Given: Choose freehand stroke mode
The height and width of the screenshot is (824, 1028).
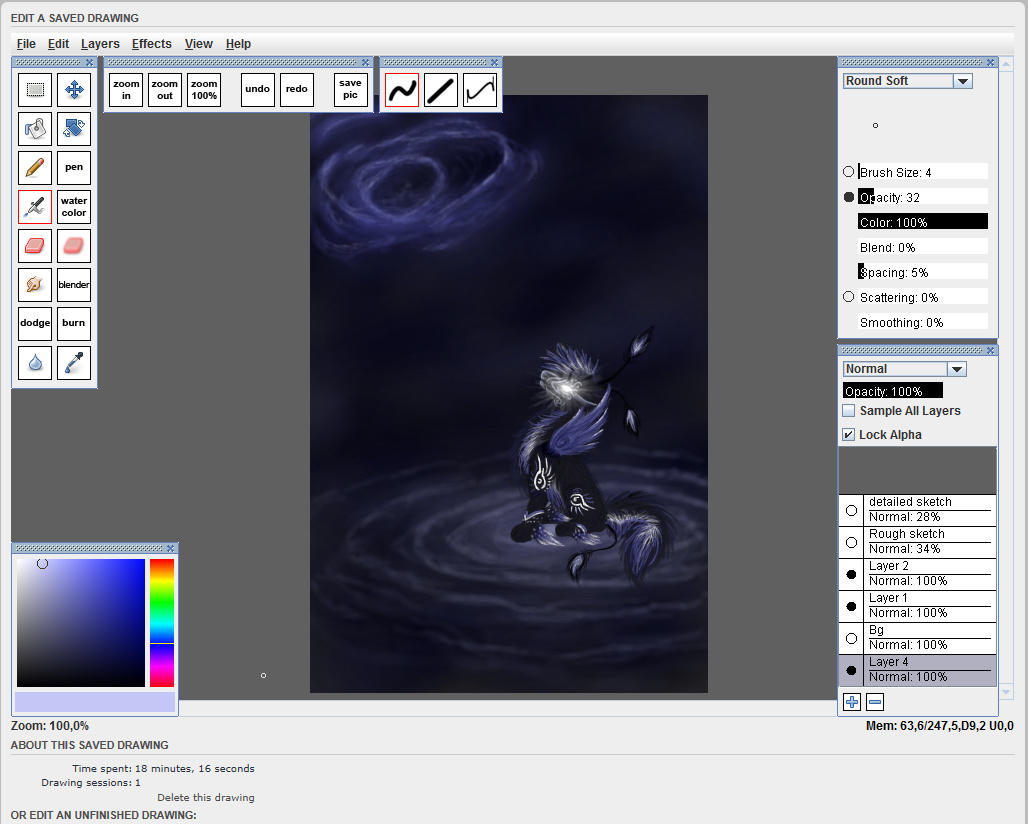Looking at the screenshot, I should click(x=402, y=90).
